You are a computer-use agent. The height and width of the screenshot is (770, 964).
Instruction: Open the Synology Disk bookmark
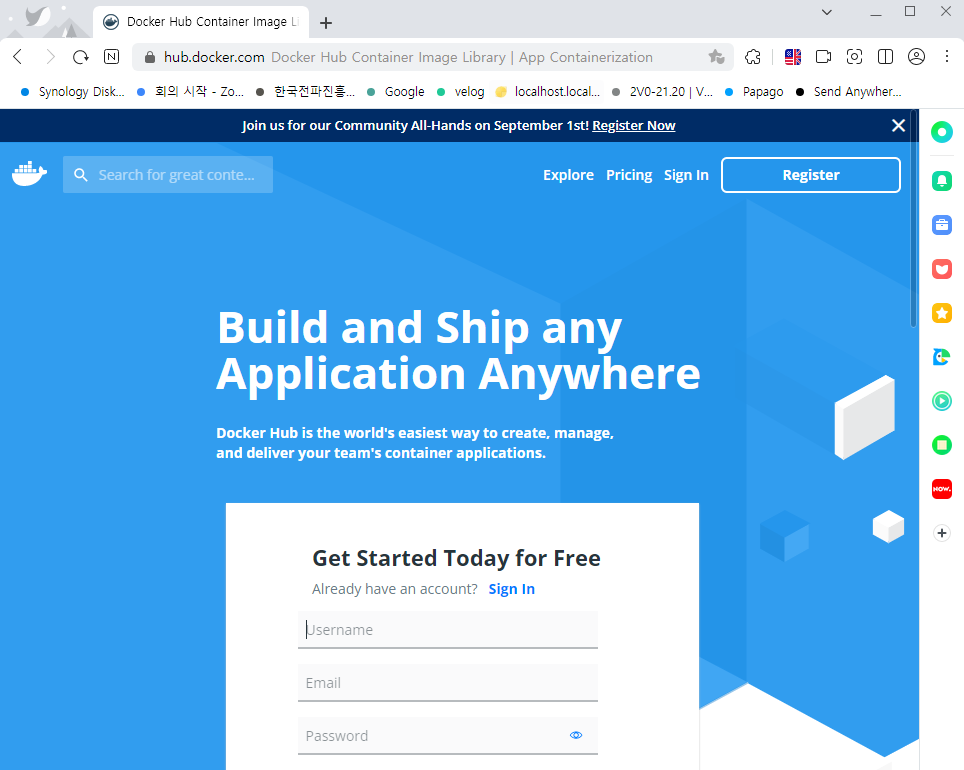click(73, 92)
